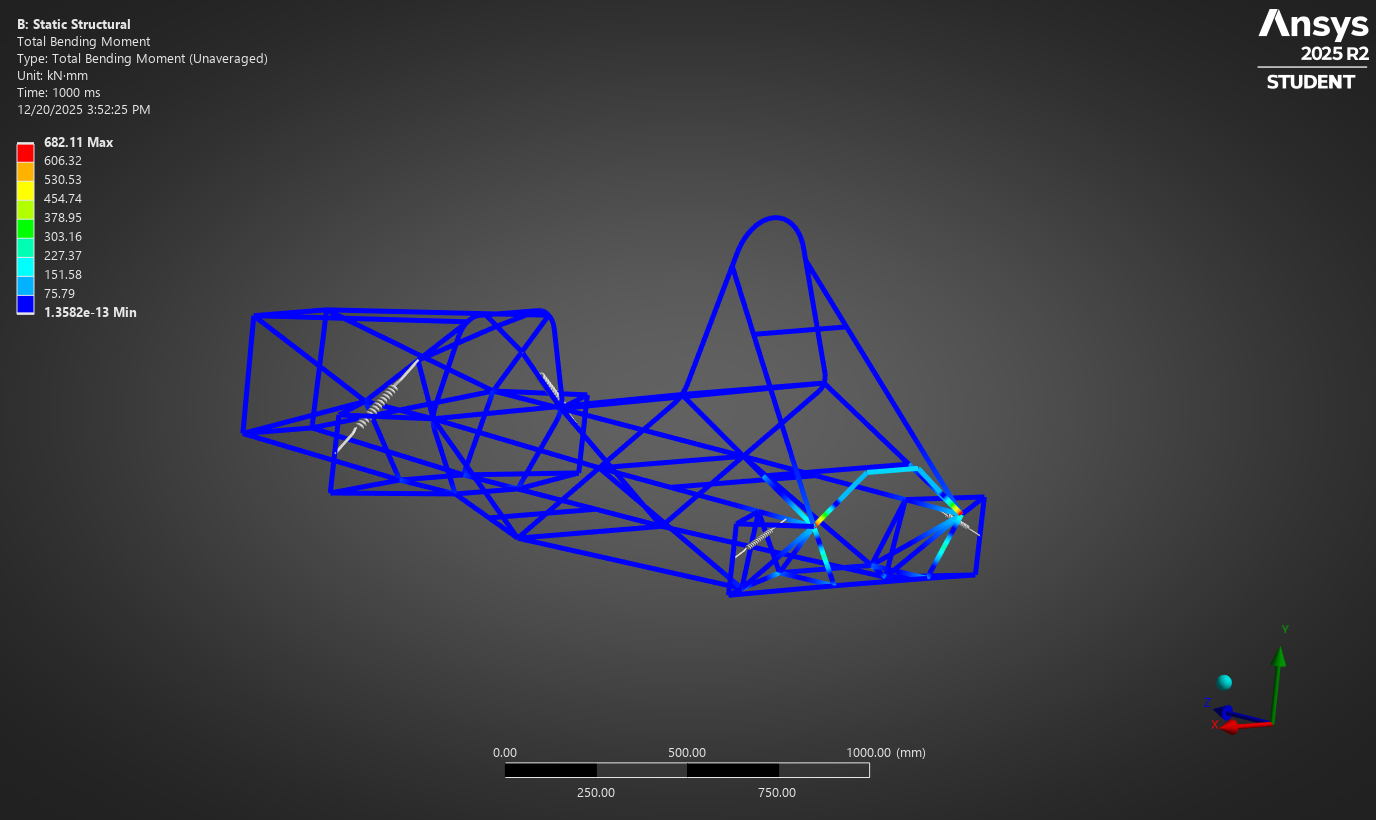Image resolution: width=1376 pixels, height=820 pixels.
Task: Select the curved top of the roll hoop
Action: [x=770, y=225]
